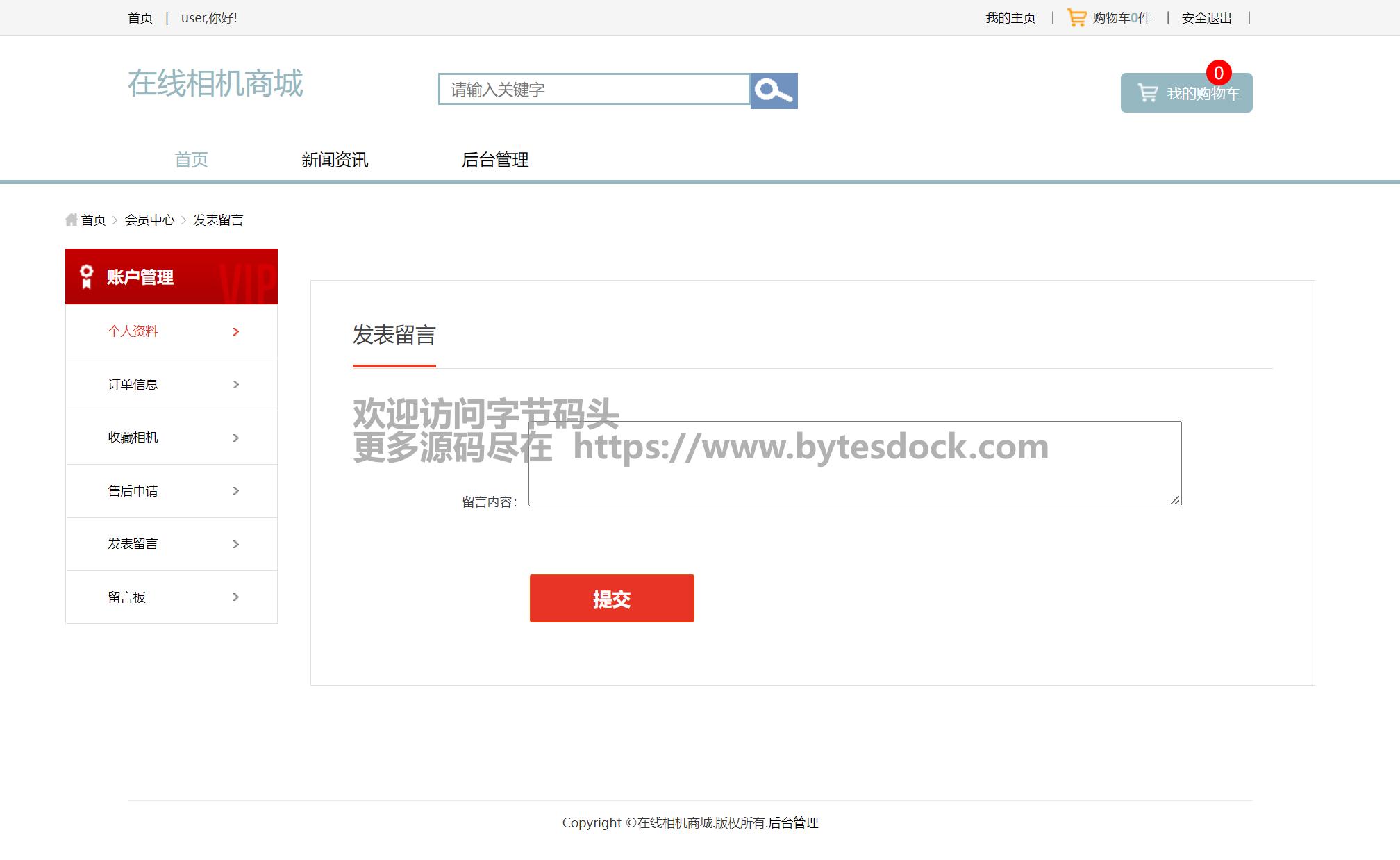1400x860 pixels.
Task: Expand the 个人资料 chevron arrow
Action: point(236,331)
